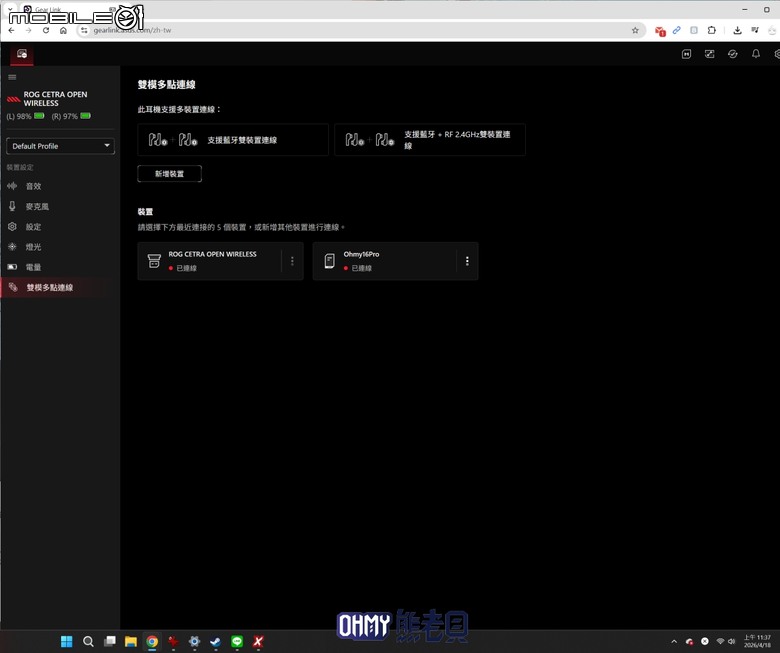780x653 pixels.
Task: Select the 雙模多點連線 sidebar item
Action: (x=60, y=287)
